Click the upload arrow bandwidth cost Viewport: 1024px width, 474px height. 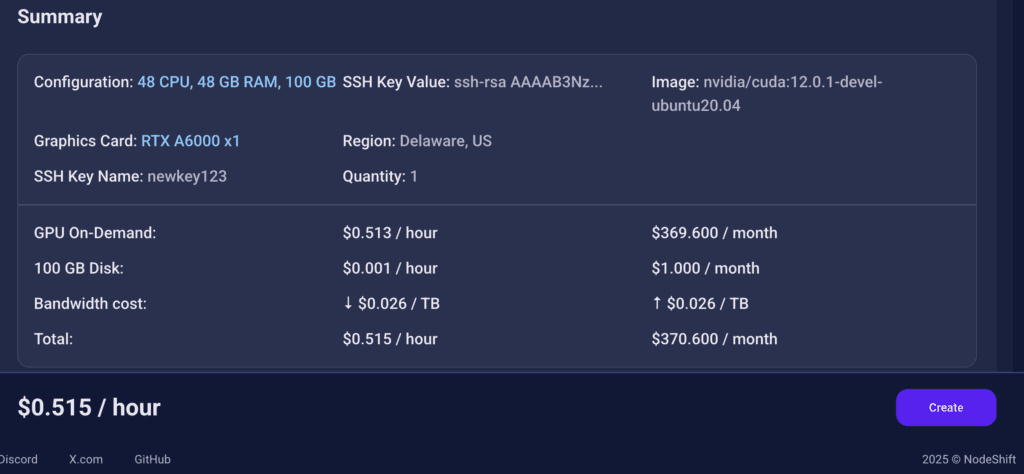[x=699, y=304]
